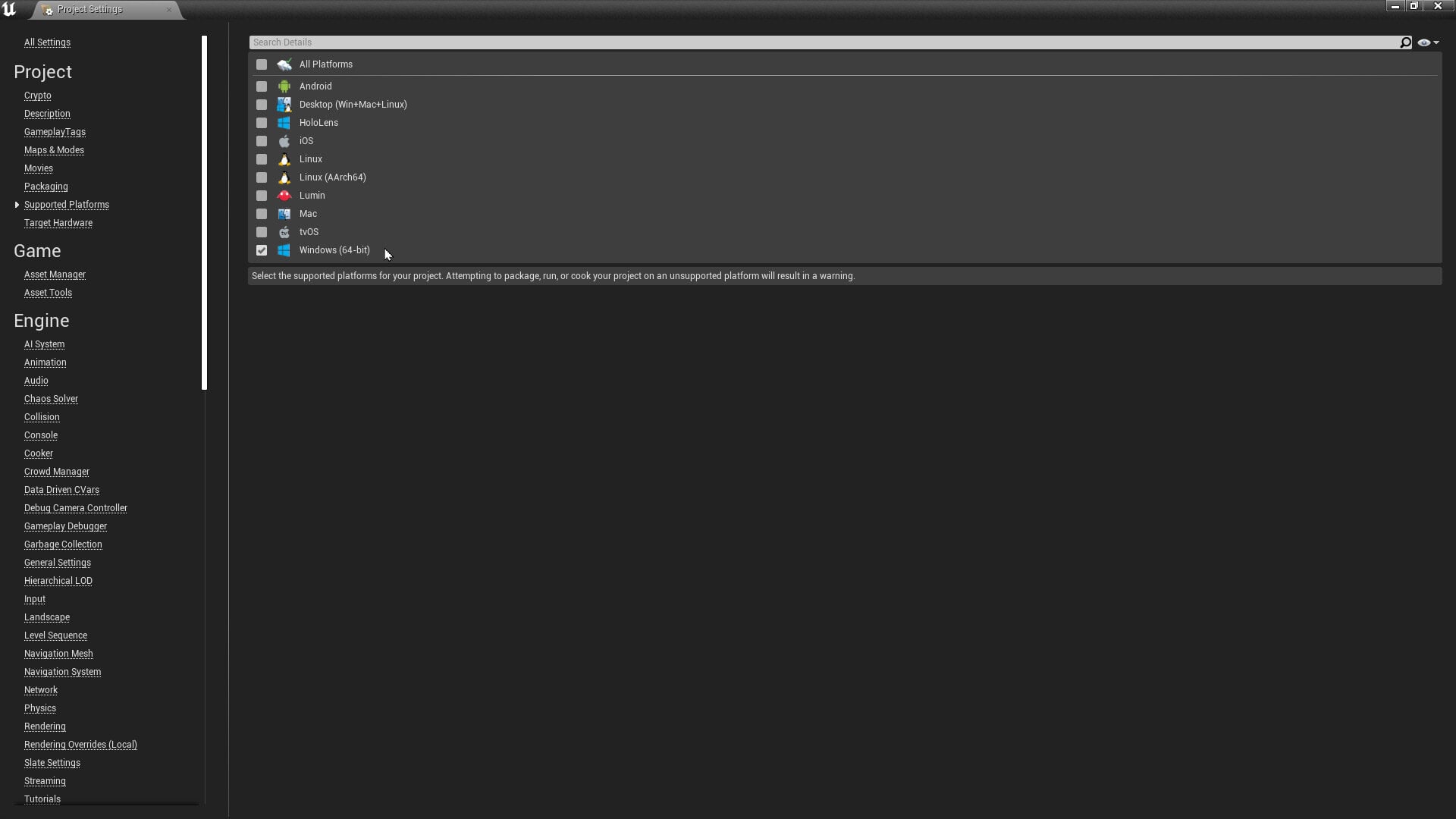Tick the Linux (AArch64) checkbox
The width and height of the screenshot is (1456, 819).
[262, 177]
